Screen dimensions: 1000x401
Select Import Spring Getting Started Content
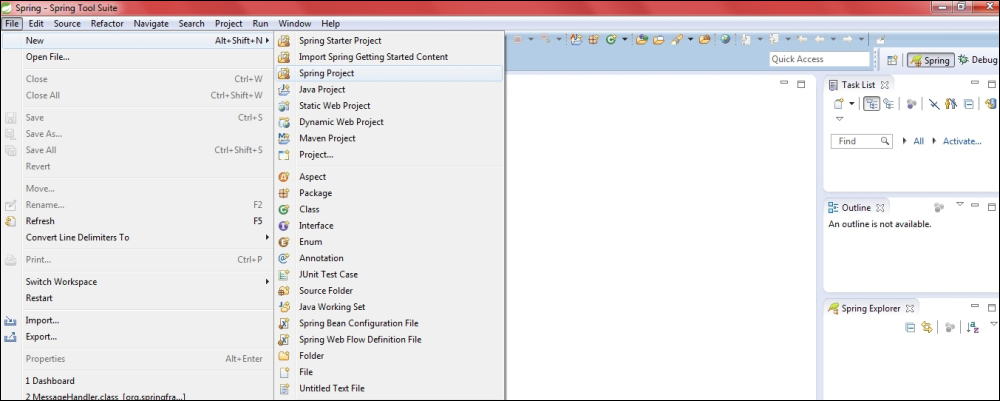(389, 57)
